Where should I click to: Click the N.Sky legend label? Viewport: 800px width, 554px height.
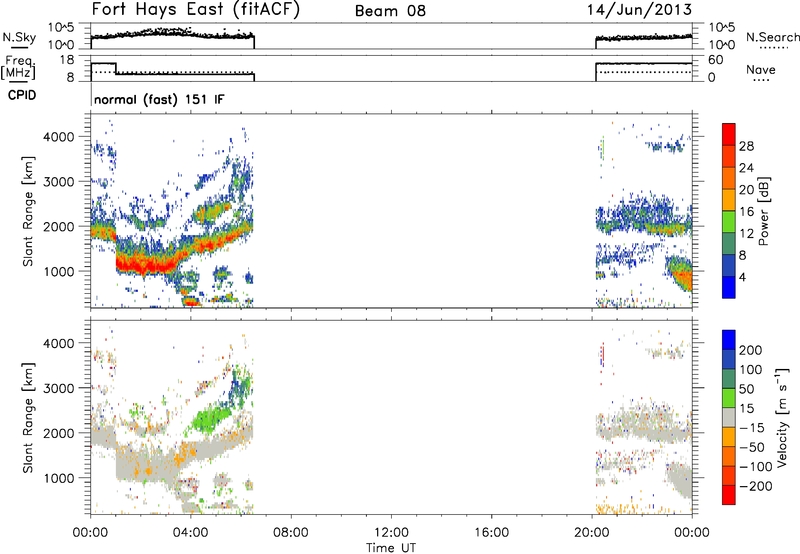click(x=19, y=37)
